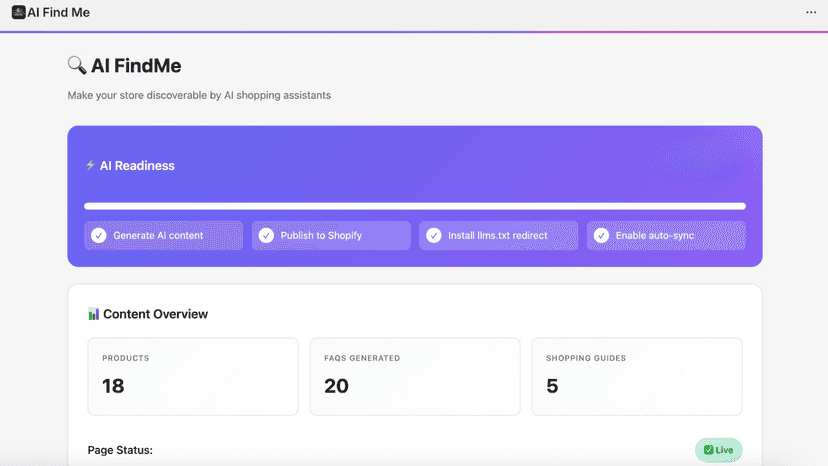828x466 pixels.
Task: Click the lightning bolt icon by AI Readiness
Action: 90,165
